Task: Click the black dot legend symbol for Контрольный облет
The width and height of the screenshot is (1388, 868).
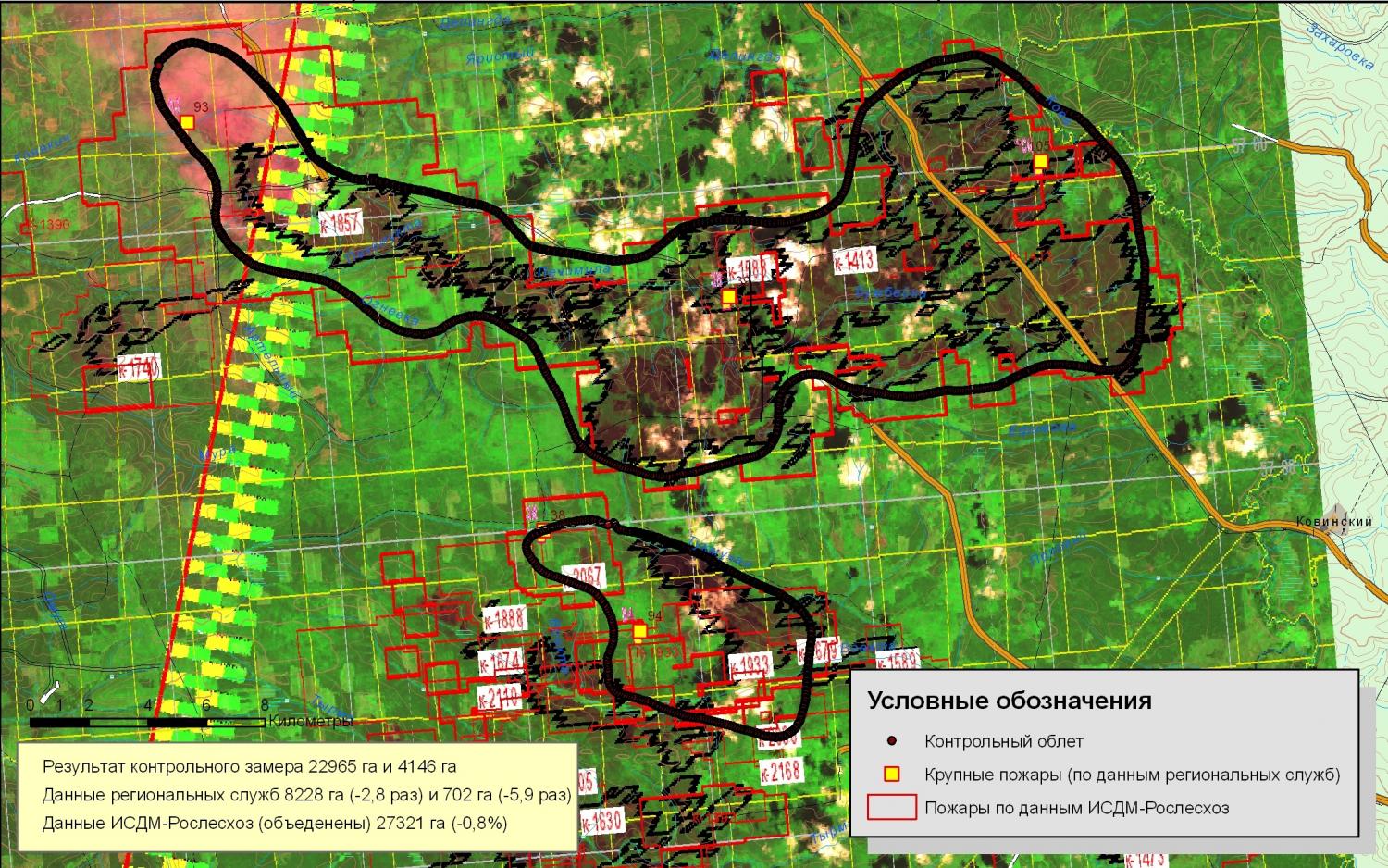Action: click(x=891, y=741)
